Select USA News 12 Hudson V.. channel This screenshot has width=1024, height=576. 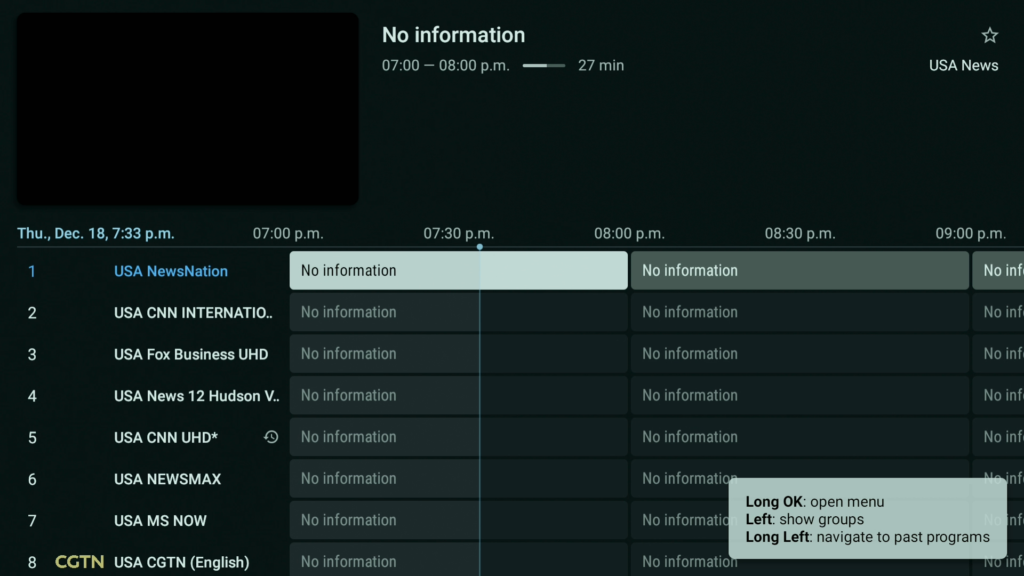[196, 396]
